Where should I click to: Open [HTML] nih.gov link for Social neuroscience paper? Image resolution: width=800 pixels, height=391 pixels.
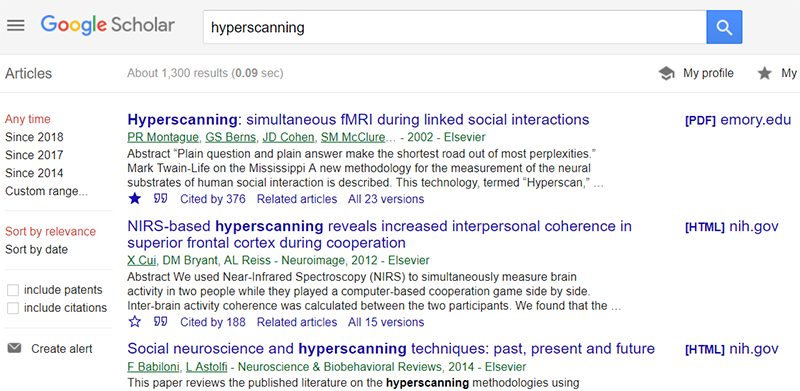point(732,350)
